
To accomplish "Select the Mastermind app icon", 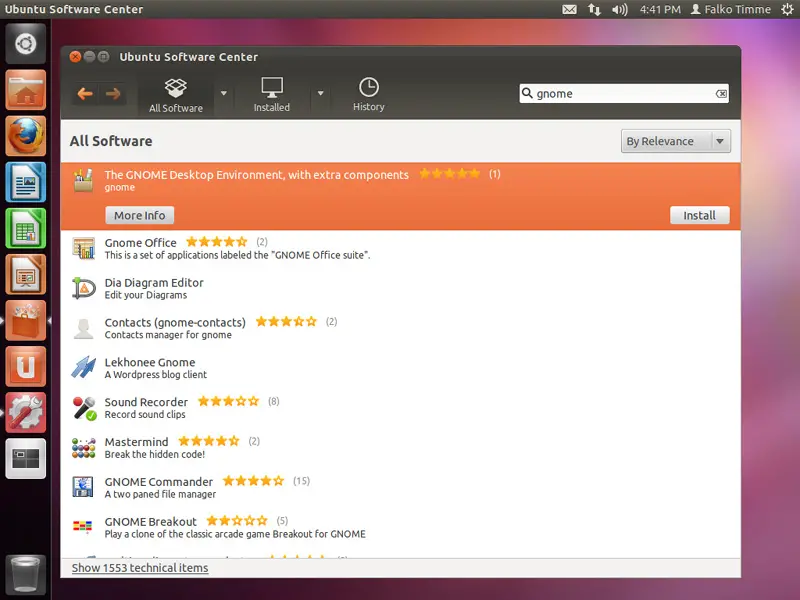I will pyautogui.click(x=84, y=448).
